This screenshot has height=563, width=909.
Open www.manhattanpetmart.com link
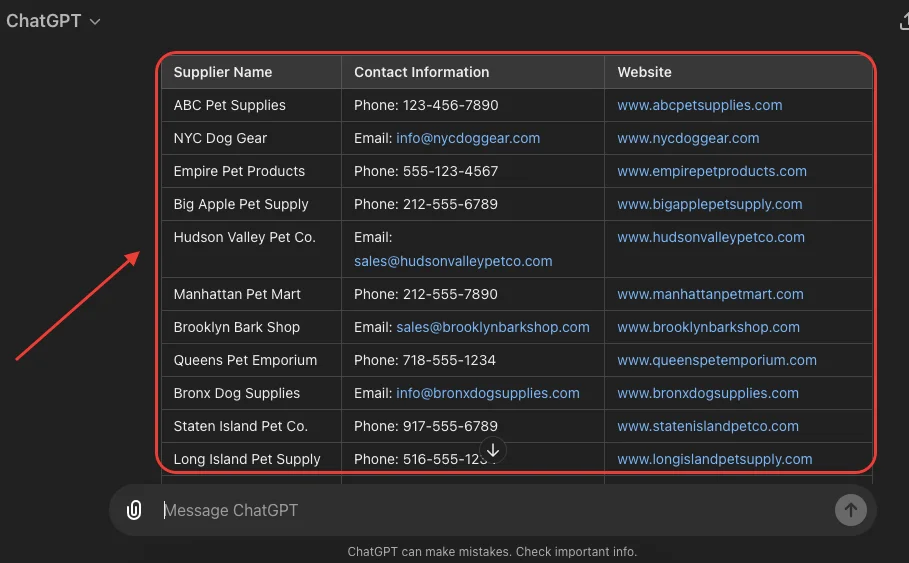(710, 294)
